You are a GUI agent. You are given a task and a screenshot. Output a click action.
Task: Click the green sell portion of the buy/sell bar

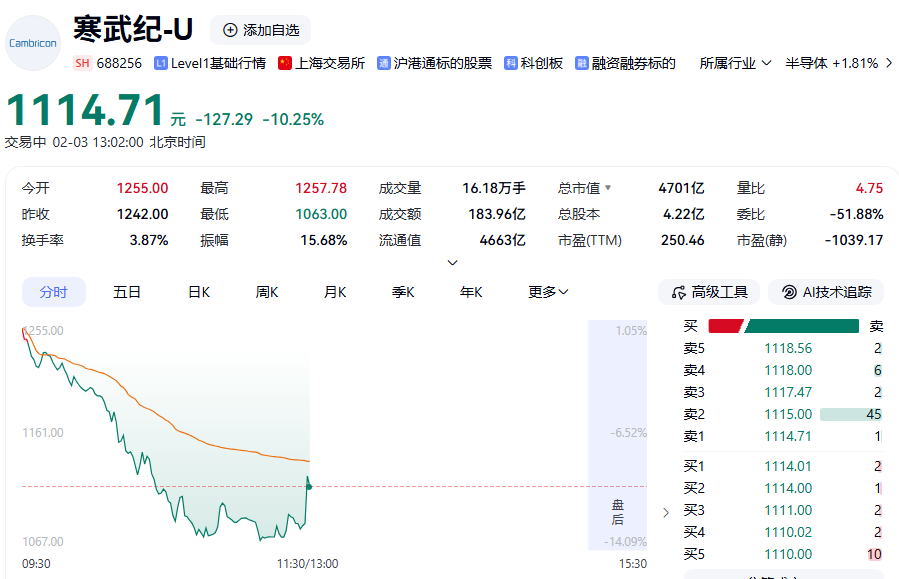(802, 326)
